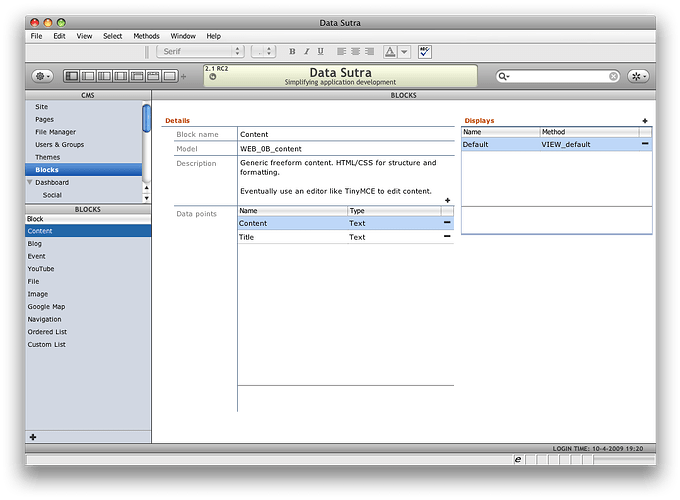Open the Window menu

[x=183, y=36]
